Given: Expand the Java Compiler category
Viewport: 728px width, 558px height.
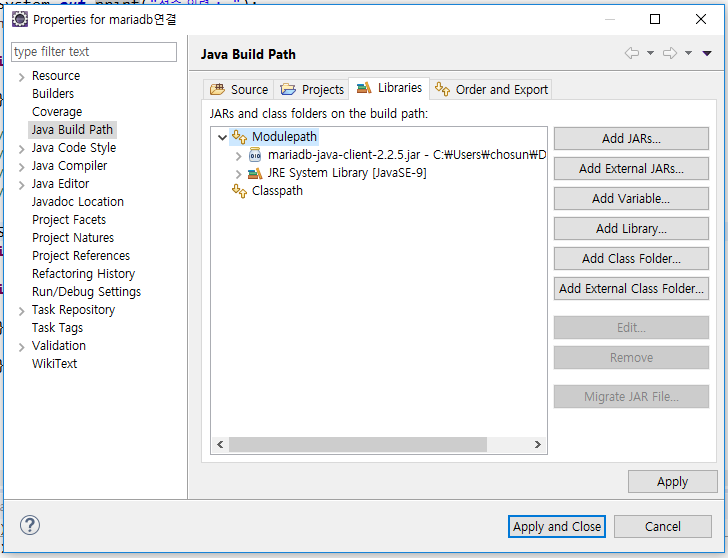Looking at the screenshot, I should (21, 167).
